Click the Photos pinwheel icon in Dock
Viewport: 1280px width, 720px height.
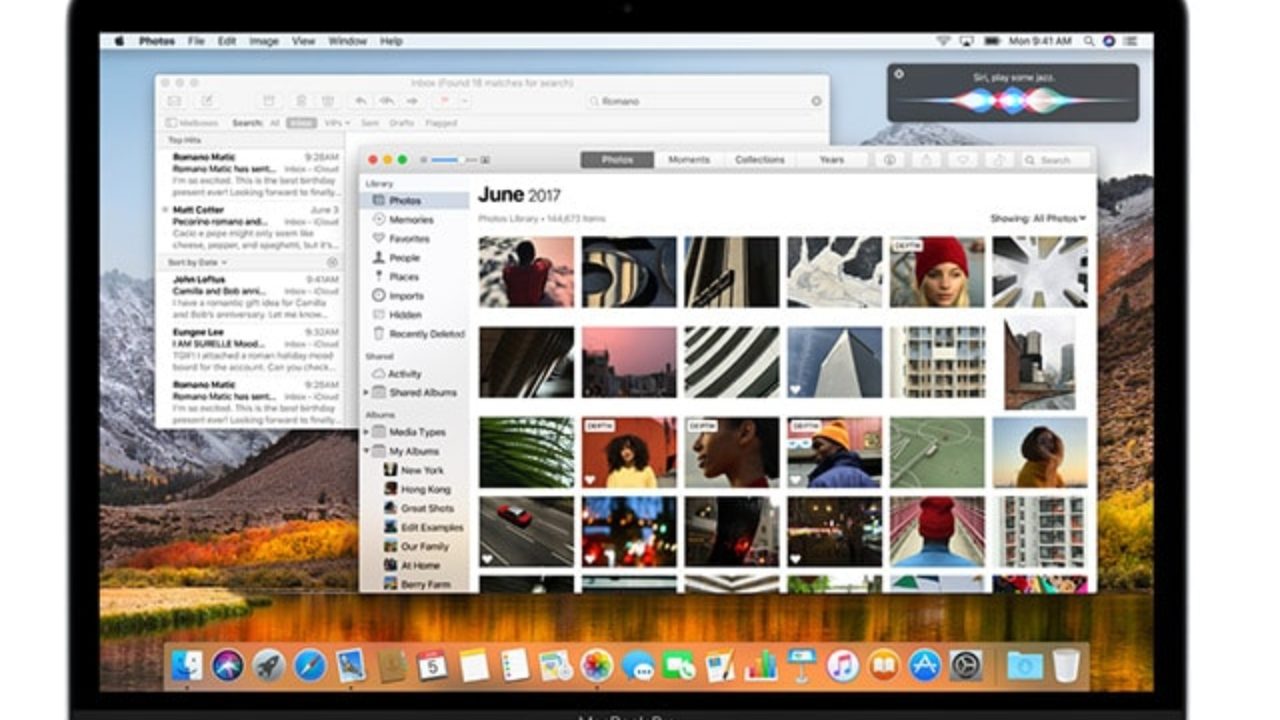coord(597,665)
